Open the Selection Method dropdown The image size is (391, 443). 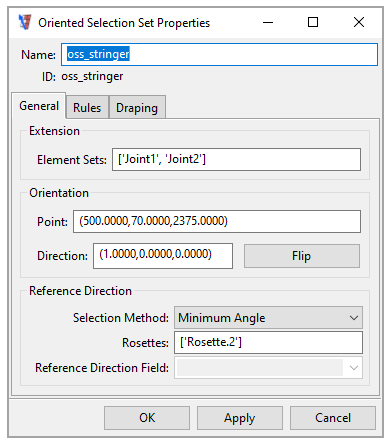coord(268,318)
